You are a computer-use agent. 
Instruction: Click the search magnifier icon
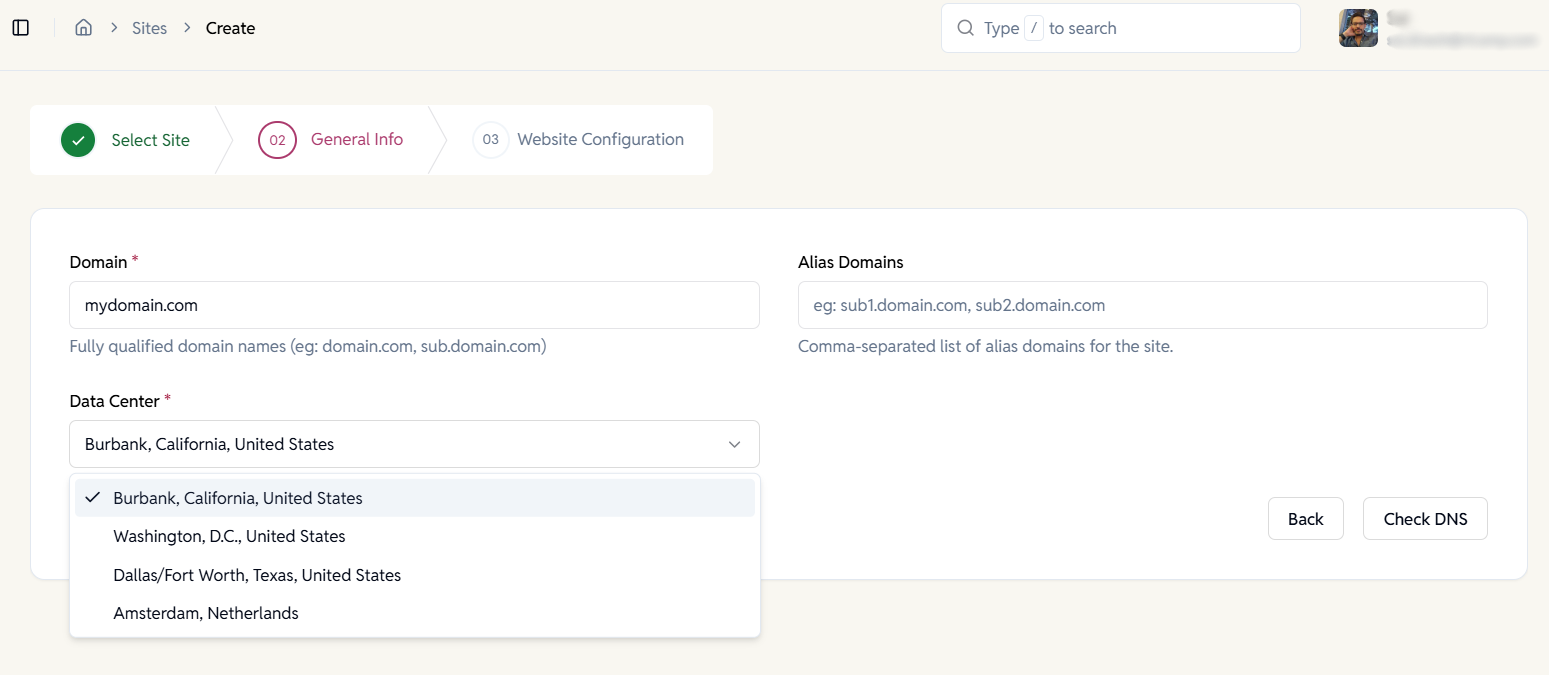[x=965, y=28]
